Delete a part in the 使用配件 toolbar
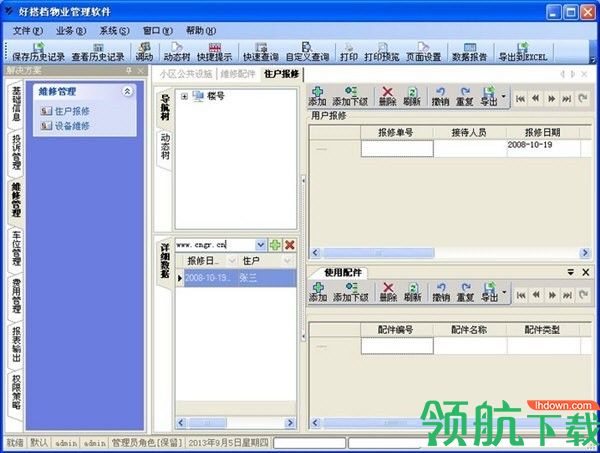Image resolution: width=600 pixels, height=453 pixels. [x=388, y=292]
